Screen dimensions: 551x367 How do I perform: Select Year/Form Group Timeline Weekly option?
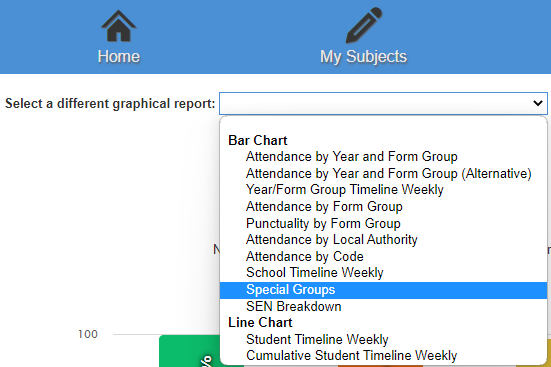383,190
